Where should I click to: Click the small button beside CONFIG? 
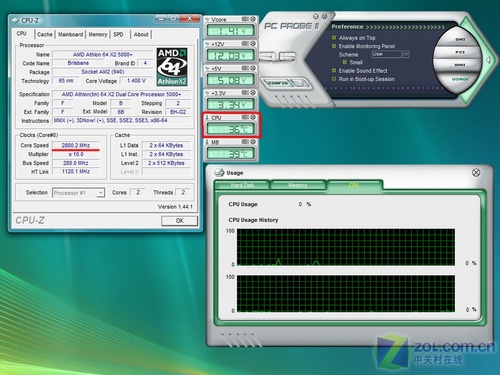point(300,83)
